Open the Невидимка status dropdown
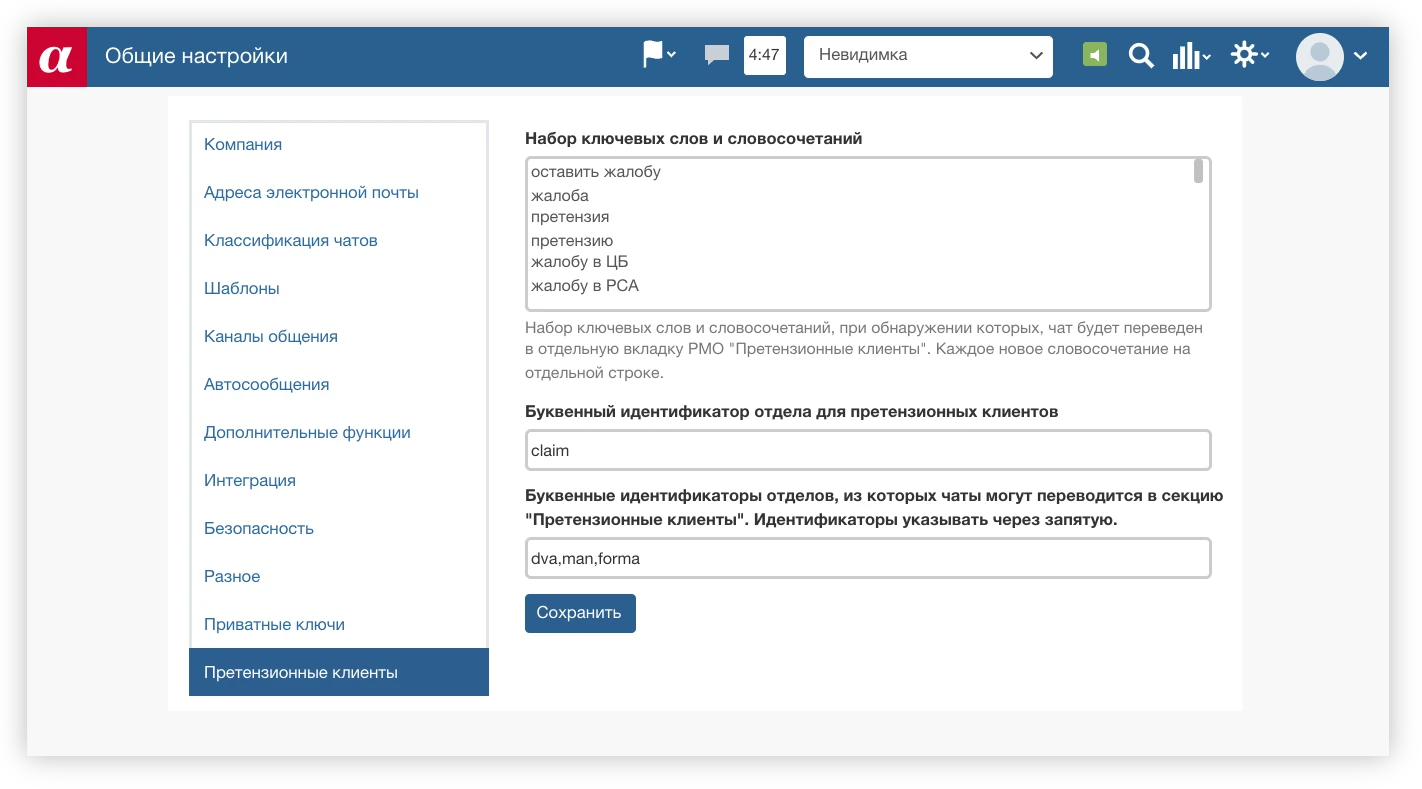Screen dimensions: 1422x789 click(928, 56)
